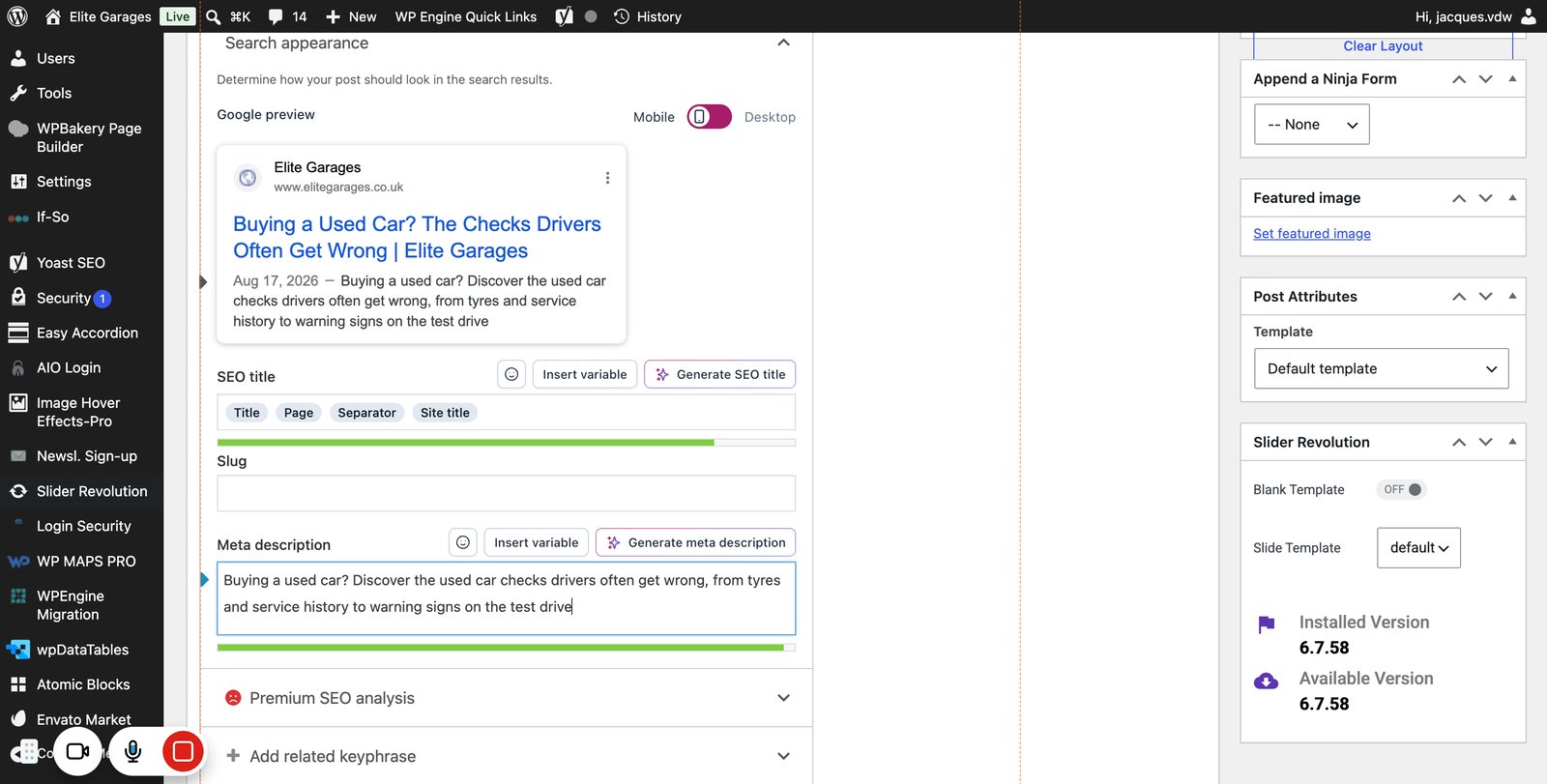Open the SEO title emoji picker
Image resolution: width=1547 pixels, height=784 pixels.
[x=511, y=374]
